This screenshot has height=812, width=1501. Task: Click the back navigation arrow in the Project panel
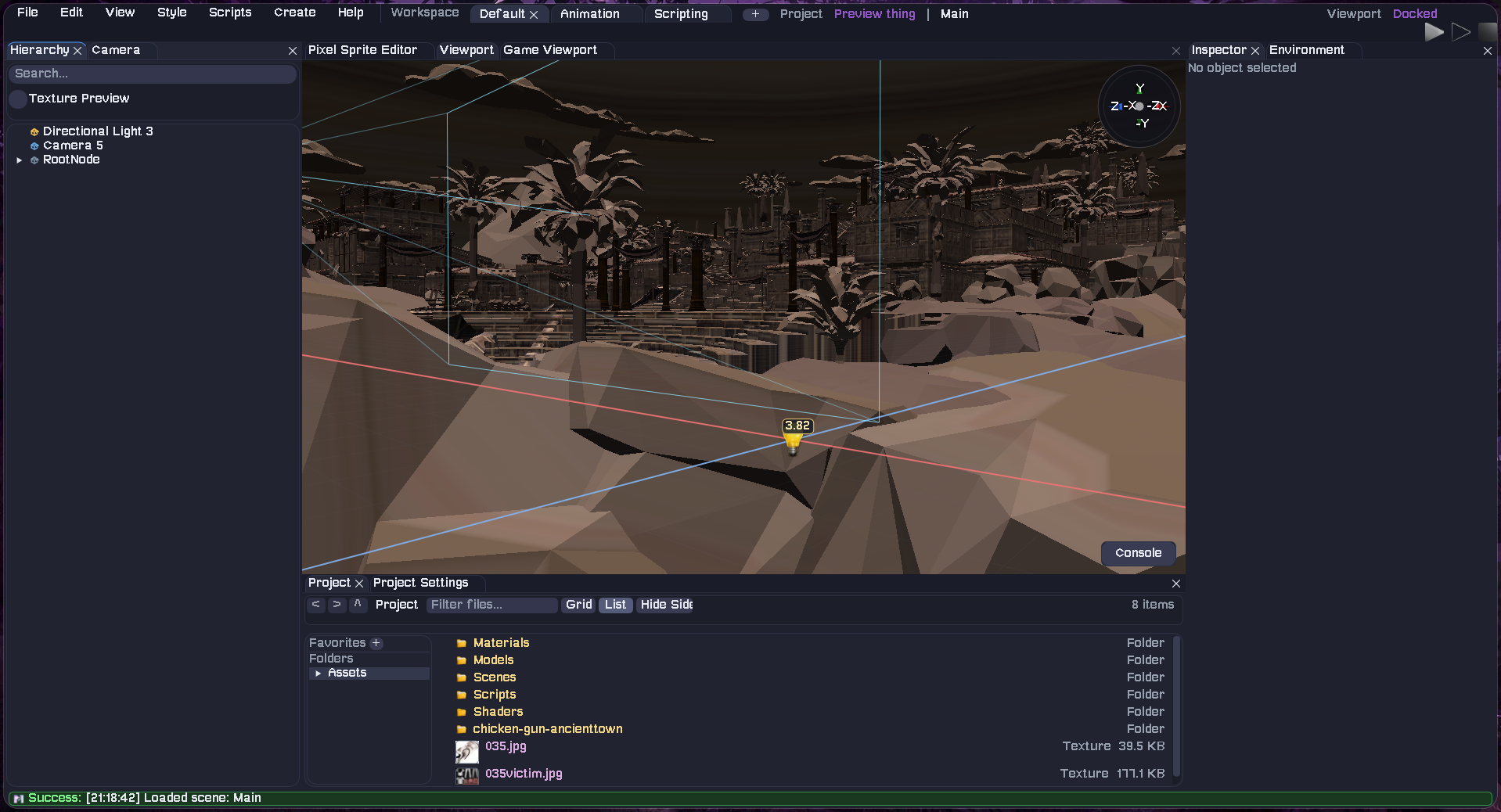(316, 605)
